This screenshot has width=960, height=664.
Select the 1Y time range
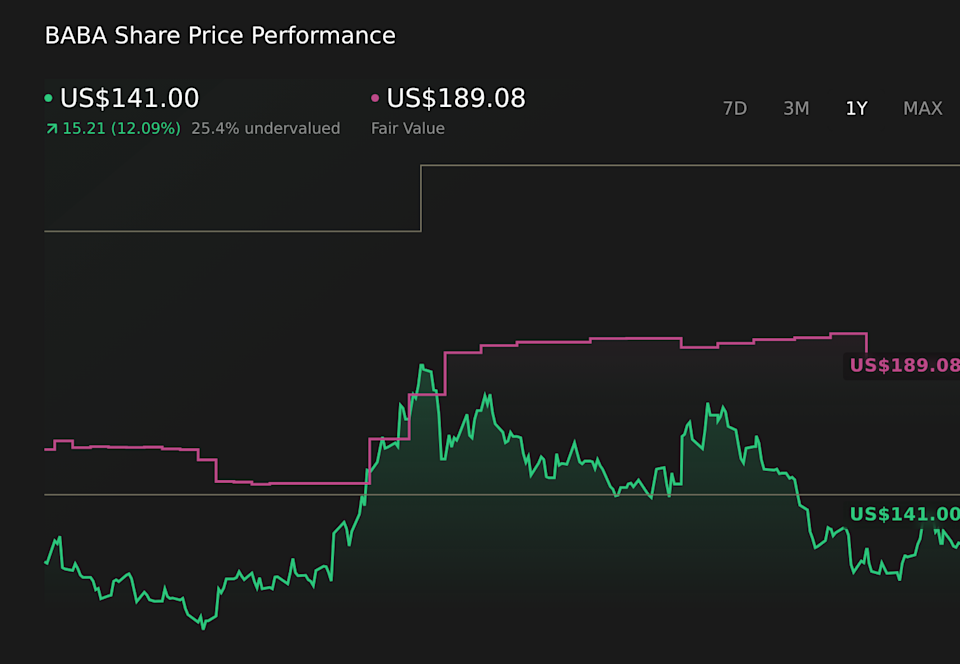click(x=857, y=108)
